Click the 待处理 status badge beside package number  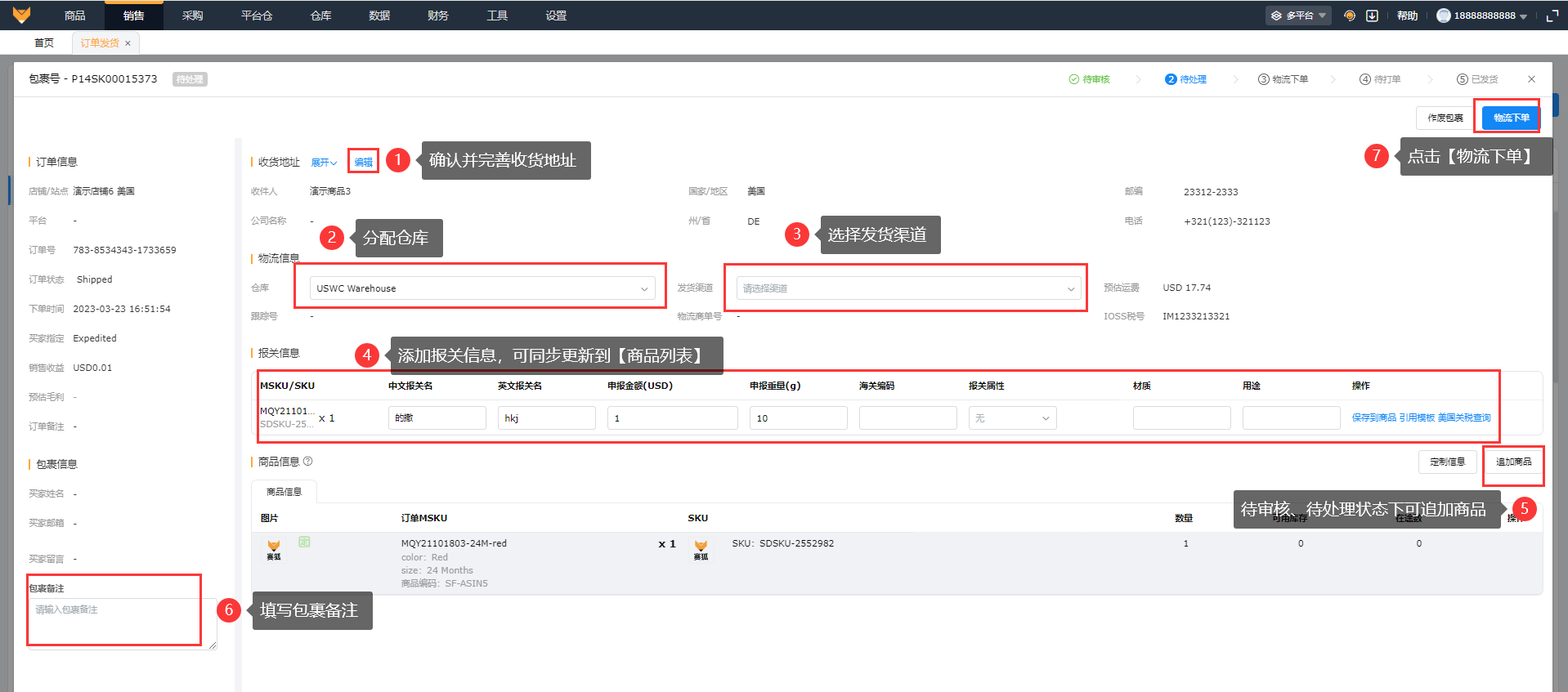(x=190, y=79)
